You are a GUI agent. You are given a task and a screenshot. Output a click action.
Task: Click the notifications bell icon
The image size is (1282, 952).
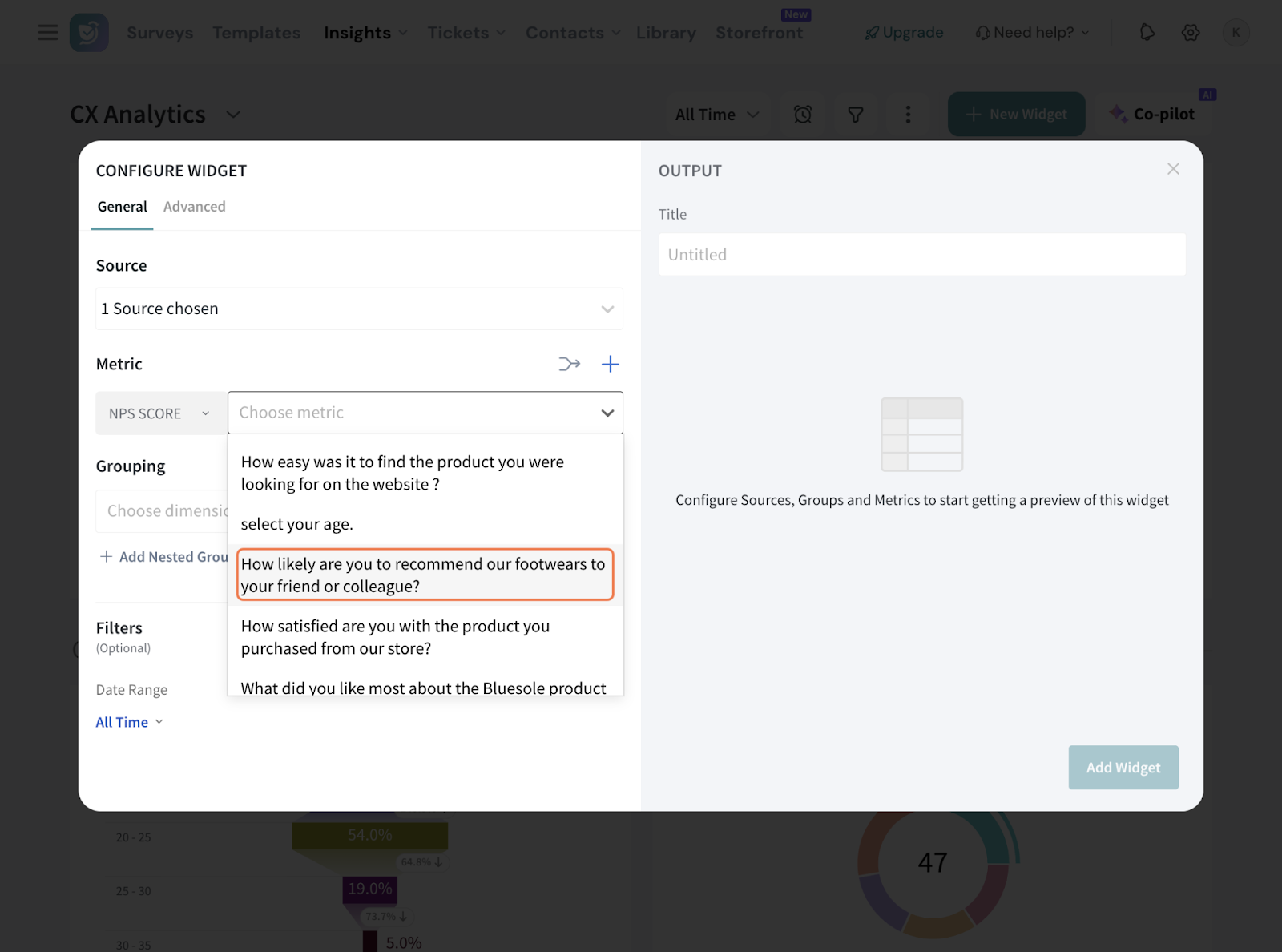[1147, 33]
